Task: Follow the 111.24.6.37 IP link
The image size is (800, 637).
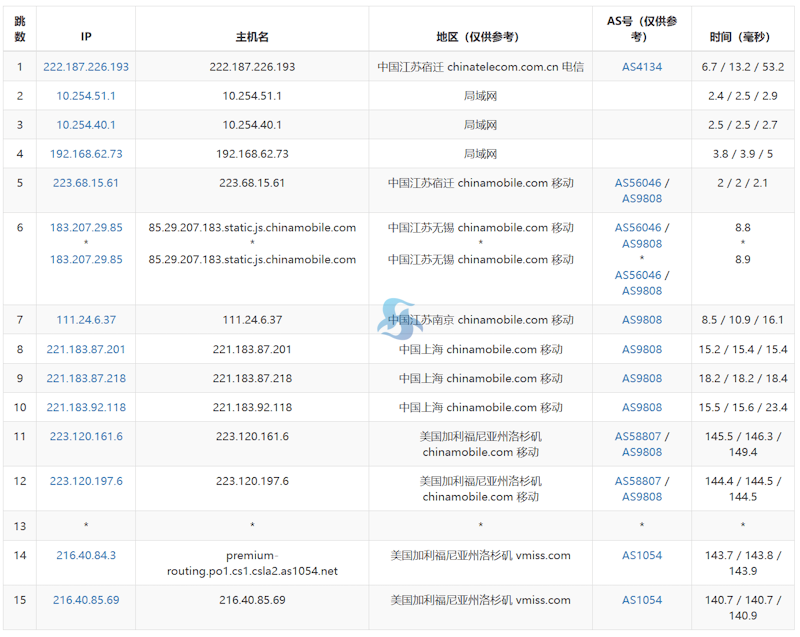Action: (x=86, y=320)
